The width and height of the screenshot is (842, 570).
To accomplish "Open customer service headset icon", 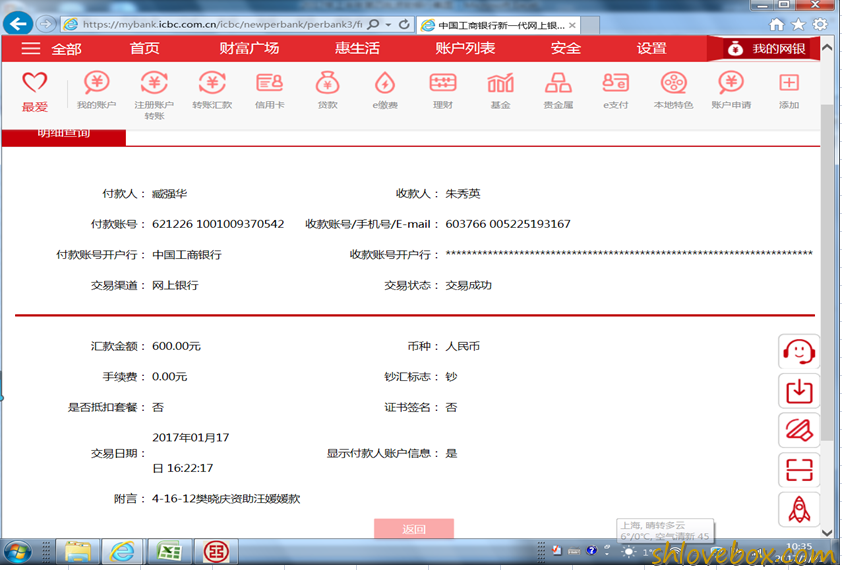I will coord(799,352).
